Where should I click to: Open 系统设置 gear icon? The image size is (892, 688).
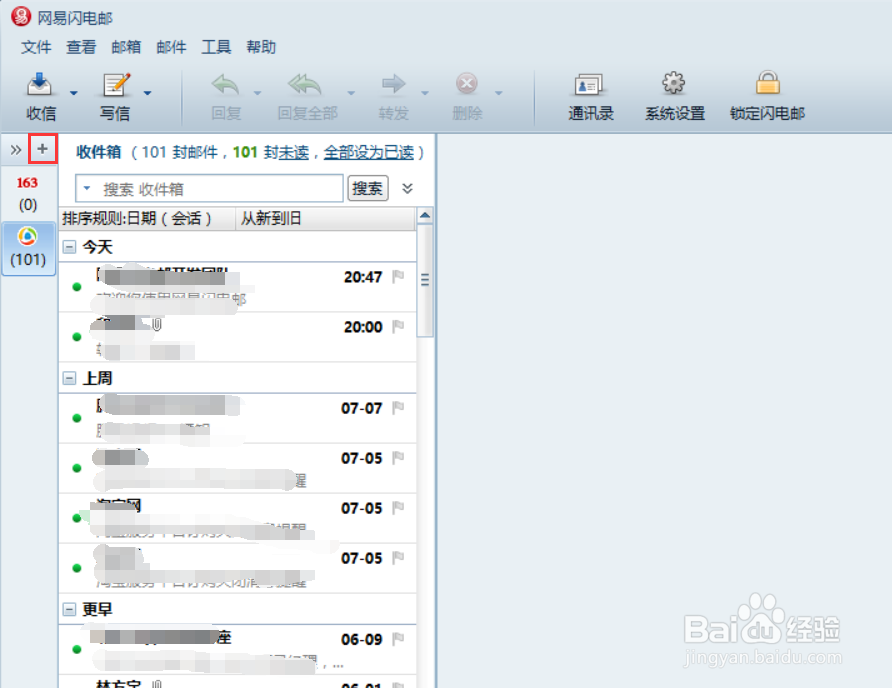coord(674,83)
